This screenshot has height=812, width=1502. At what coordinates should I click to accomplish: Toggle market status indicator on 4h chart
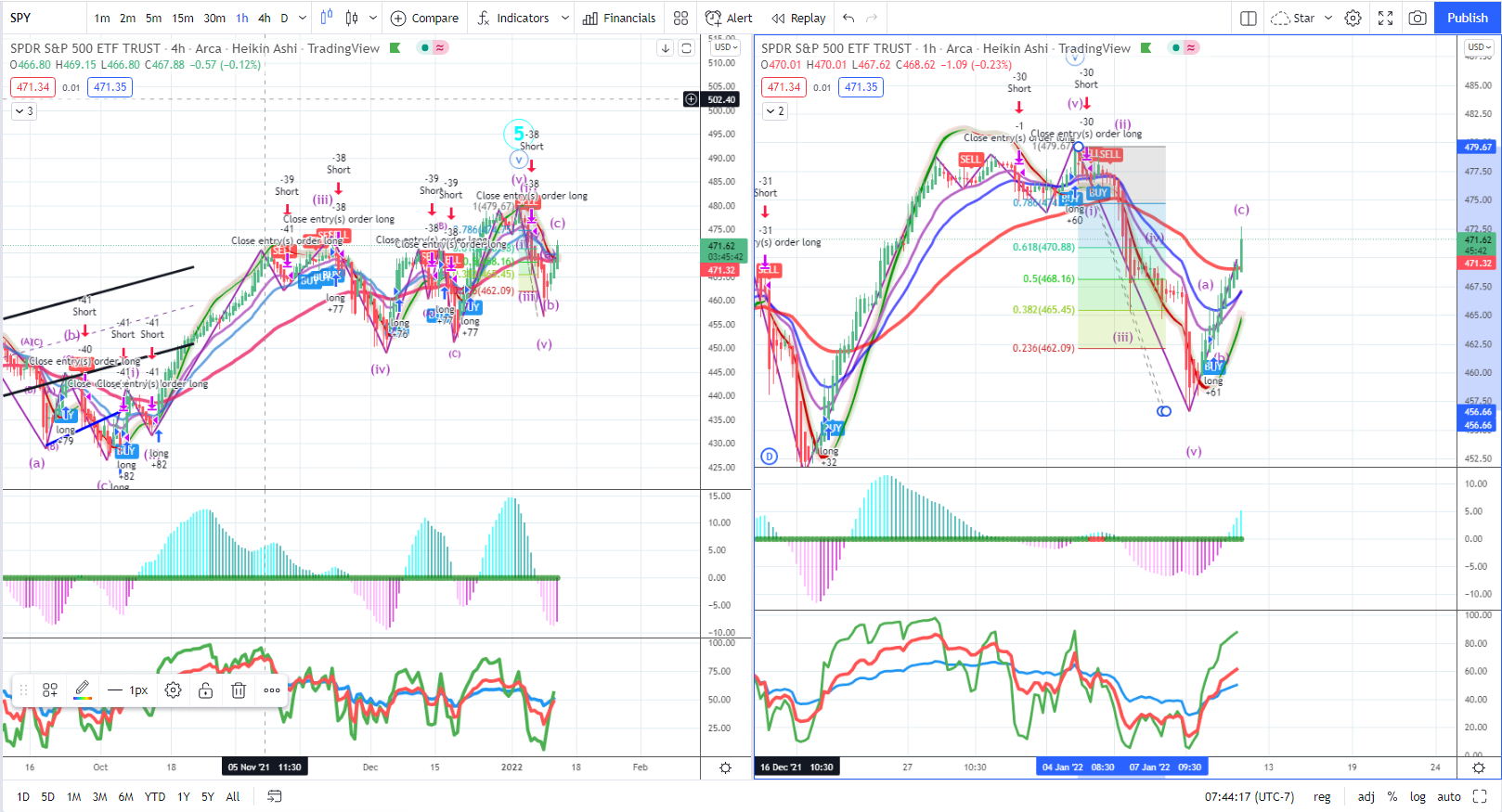tap(425, 48)
